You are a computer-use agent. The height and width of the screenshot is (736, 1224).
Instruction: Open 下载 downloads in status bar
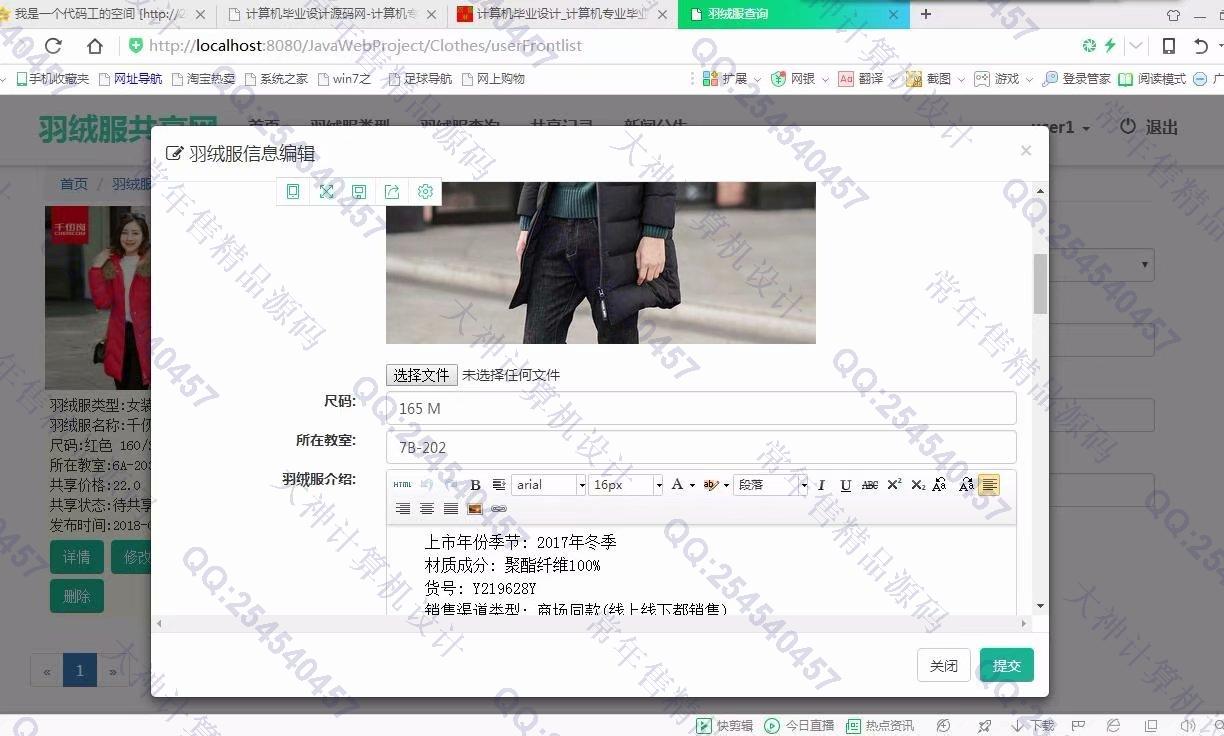click(x=1034, y=726)
